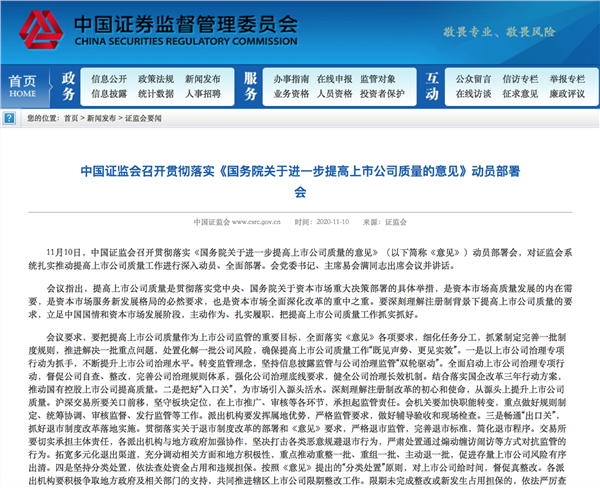Viewport: 600px width, 488px height.
Task: Open 人事招聘 link
Action: click(203, 94)
